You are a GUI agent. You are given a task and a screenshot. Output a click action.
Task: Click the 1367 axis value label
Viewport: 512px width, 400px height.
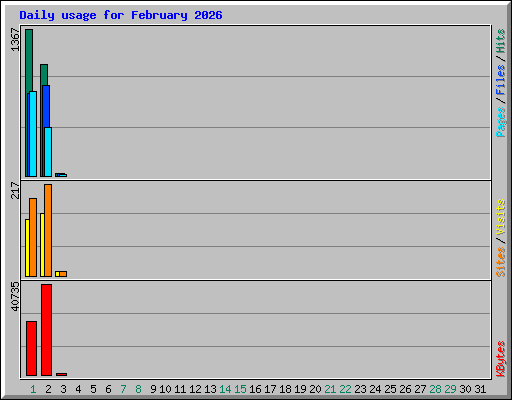coord(16,40)
